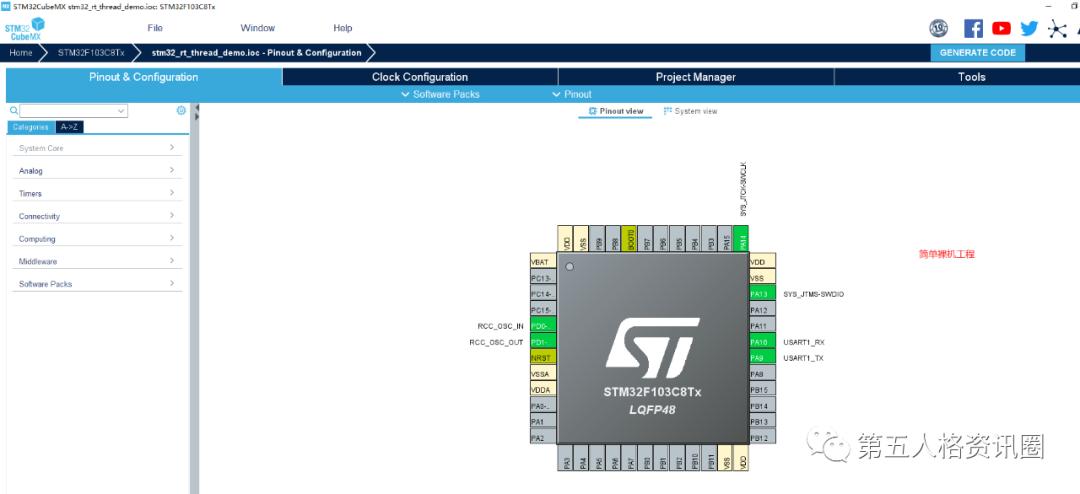Select the PA14 pin on the chip
This screenshot has height=494, width=1080.
pos(742,238)
